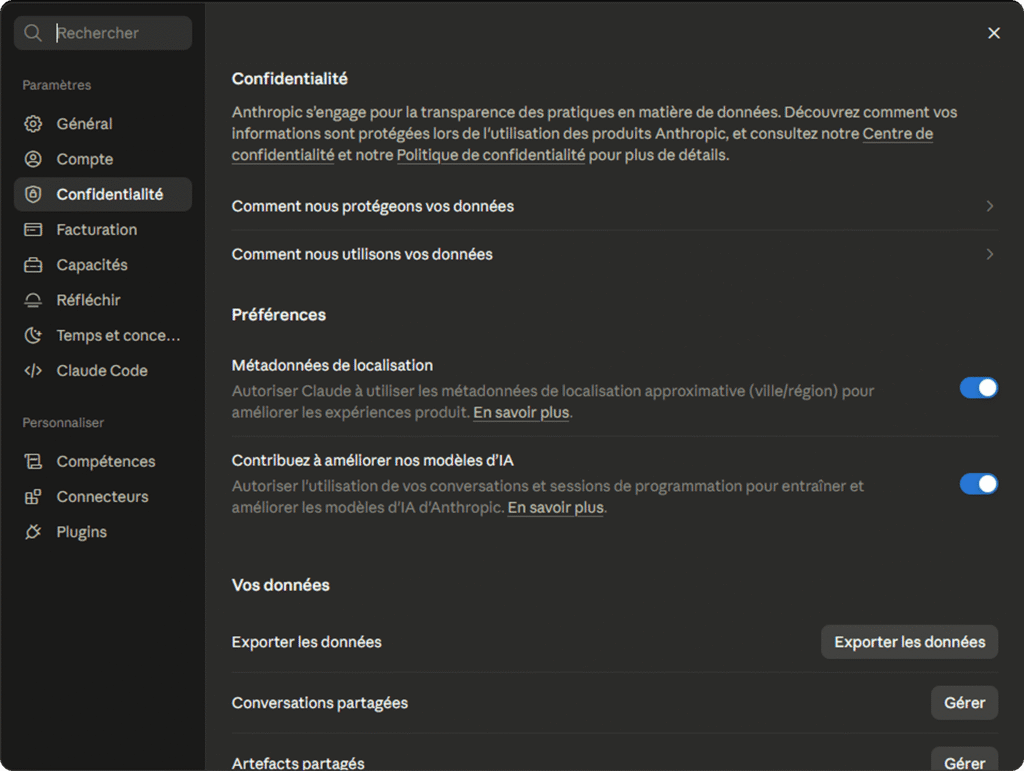1024x771 pixels.
Task: Click the Connecteurs grid icon
Action: (x=33, y=496)
